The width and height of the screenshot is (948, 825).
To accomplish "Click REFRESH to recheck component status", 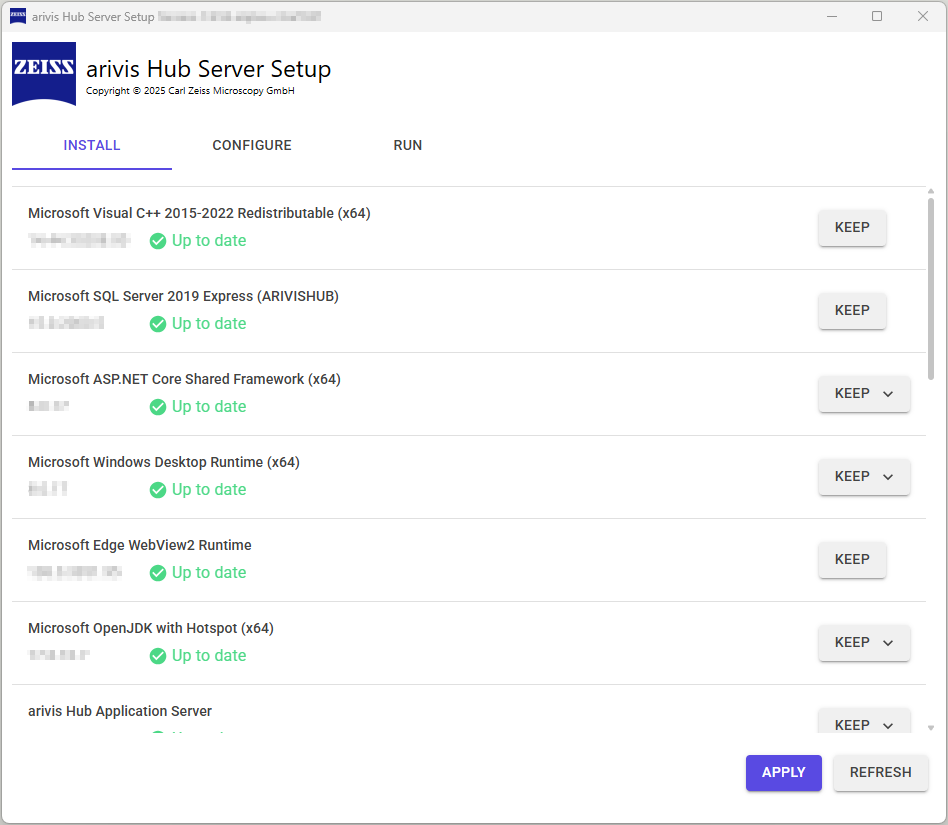I will coord(880,772).
